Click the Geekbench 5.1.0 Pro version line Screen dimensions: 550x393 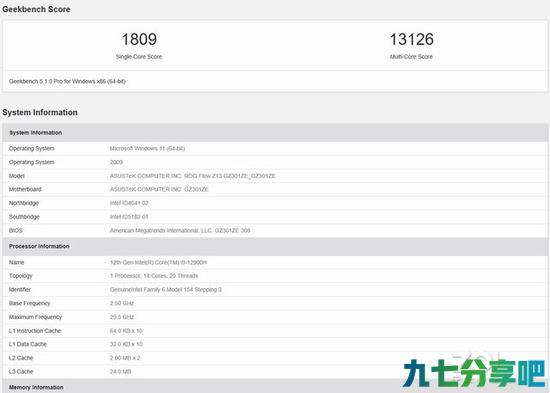pos(67,81)
